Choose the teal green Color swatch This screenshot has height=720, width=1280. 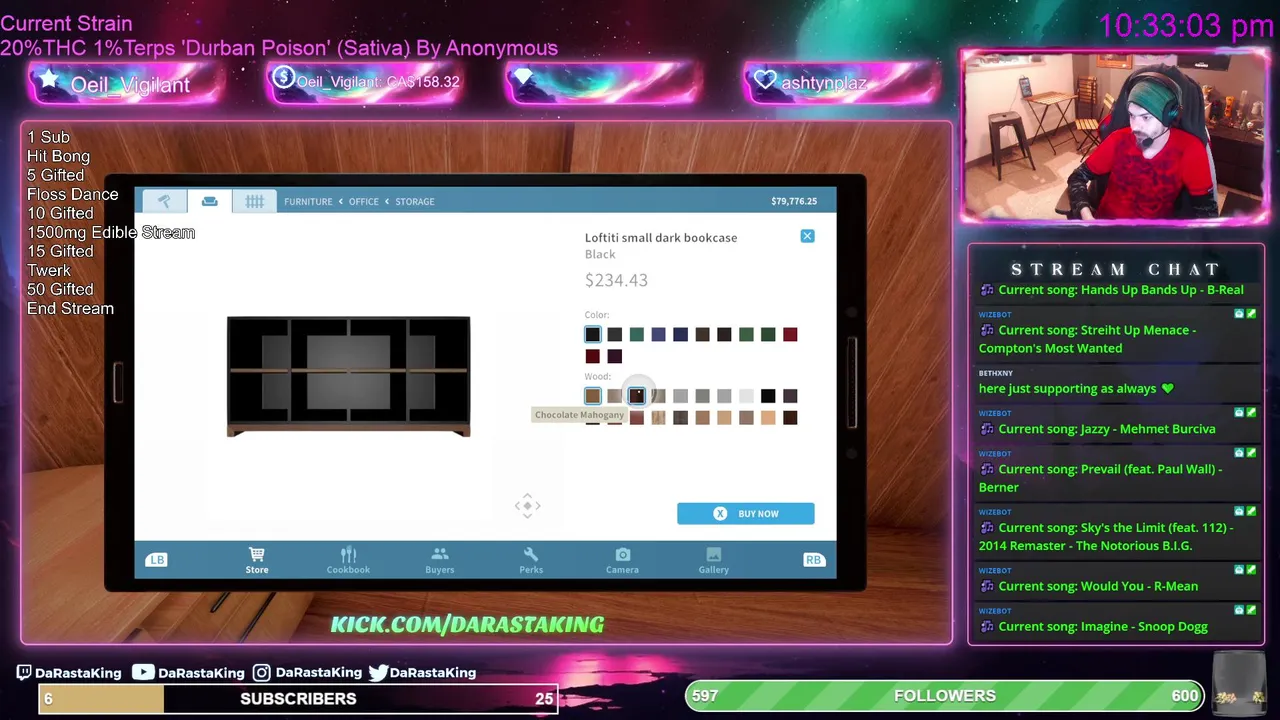click(x=637, y=335)
